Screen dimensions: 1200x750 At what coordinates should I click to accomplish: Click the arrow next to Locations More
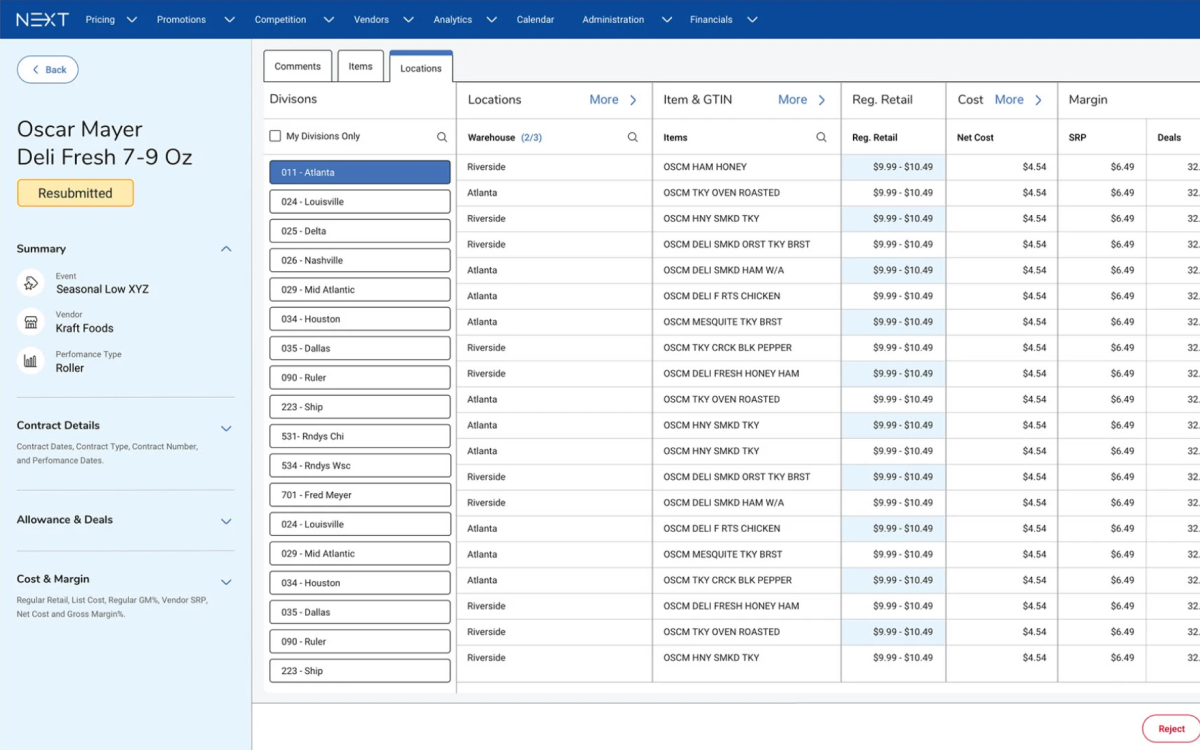click(633, 100)
